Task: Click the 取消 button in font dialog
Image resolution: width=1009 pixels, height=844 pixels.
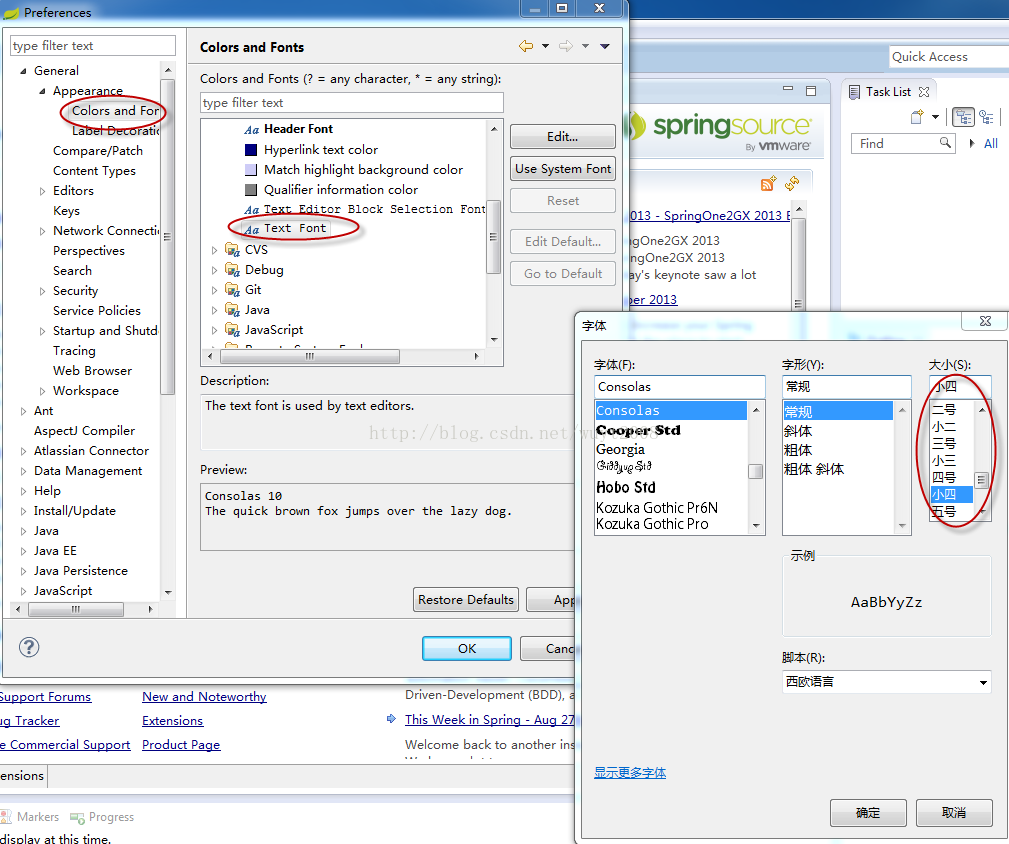Action: click(954, 812)
